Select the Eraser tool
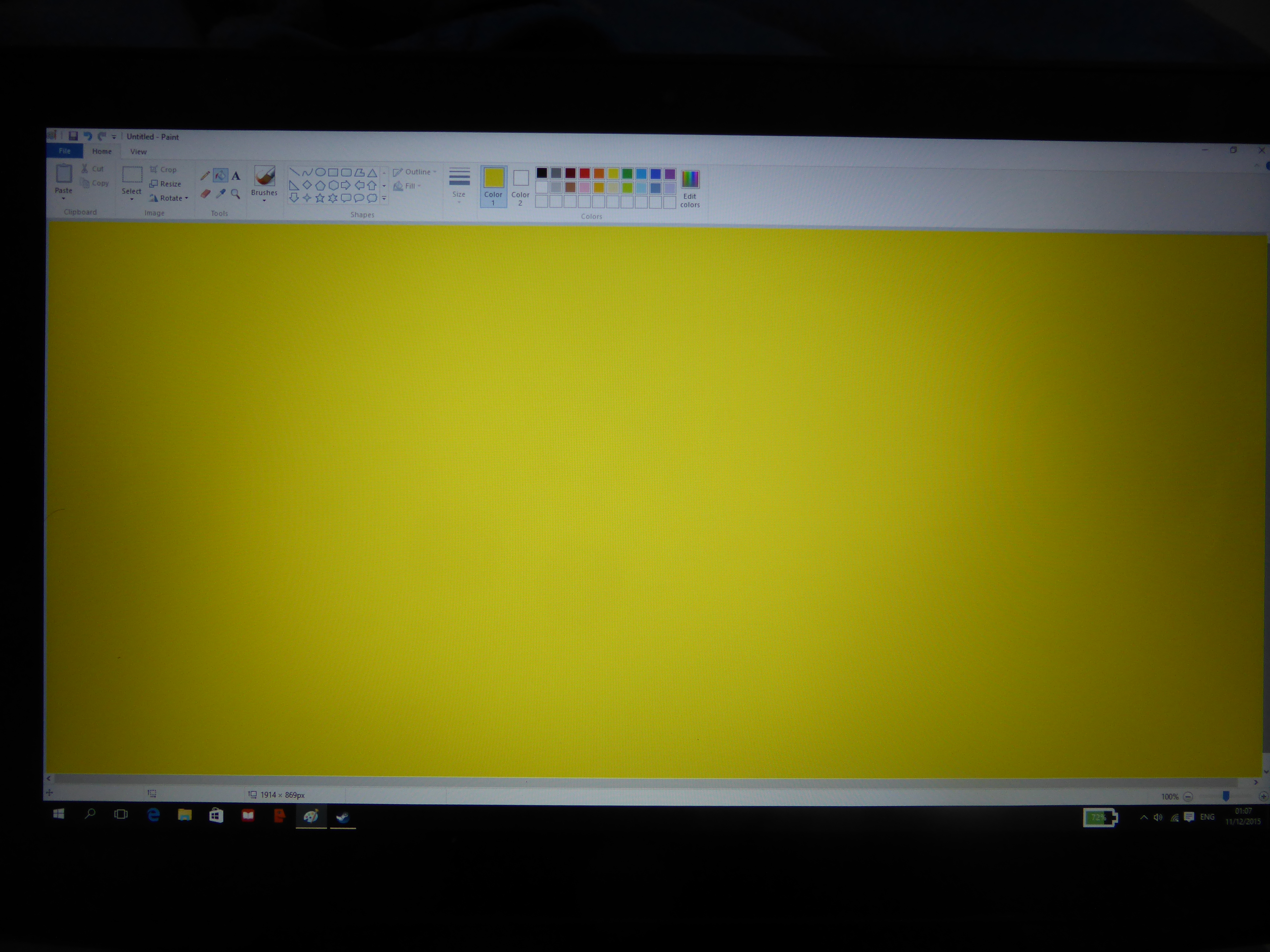Image resolution: width=1270 pixels, height=952 pixels. [x=205, y=194]
